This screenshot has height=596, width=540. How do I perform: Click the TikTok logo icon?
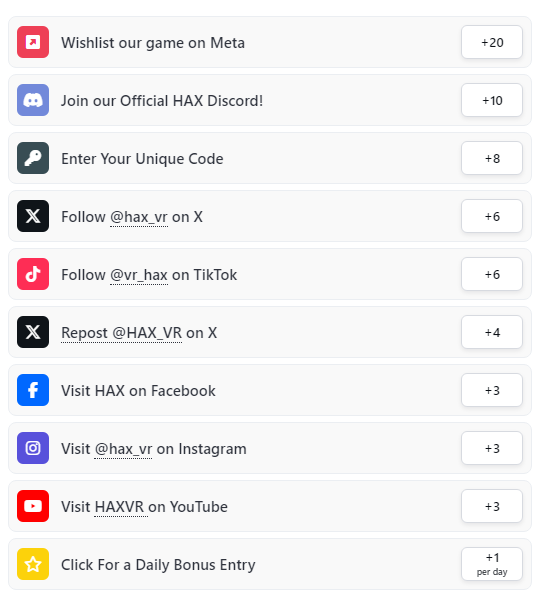pos(33,274)
